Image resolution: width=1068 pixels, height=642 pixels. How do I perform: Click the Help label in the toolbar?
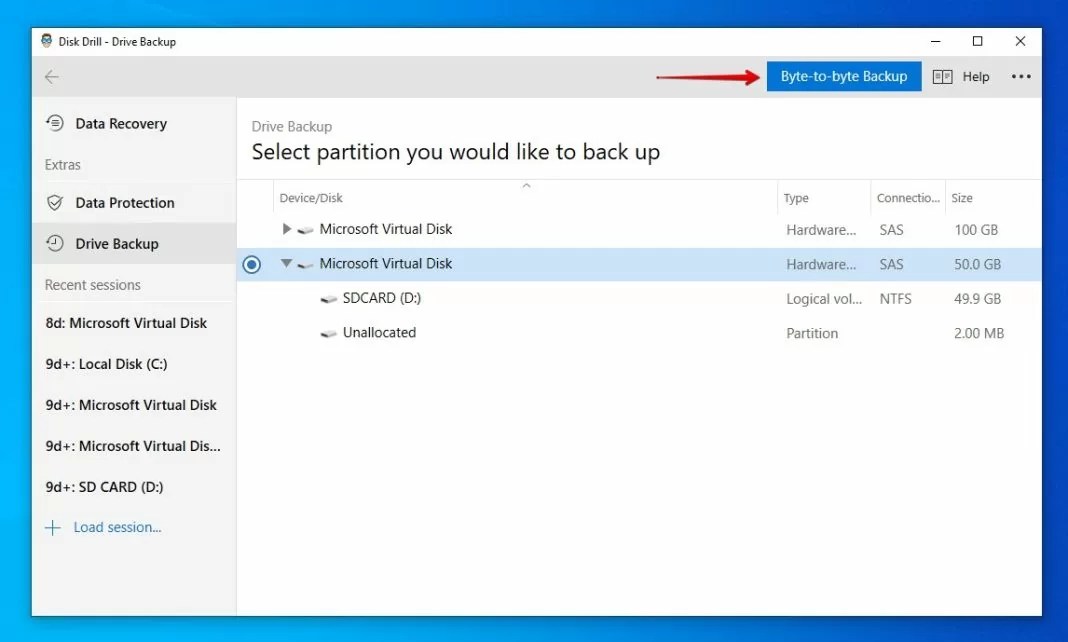point(975,77)
